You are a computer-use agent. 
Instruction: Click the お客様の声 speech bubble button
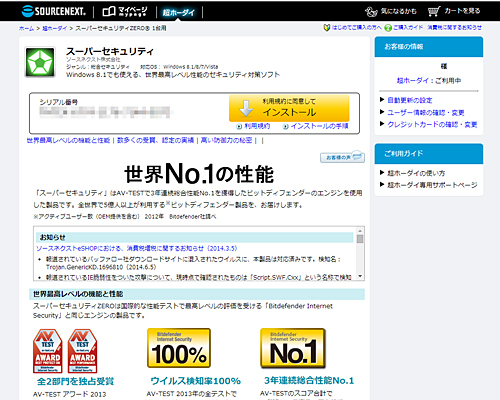pos(342,157)
